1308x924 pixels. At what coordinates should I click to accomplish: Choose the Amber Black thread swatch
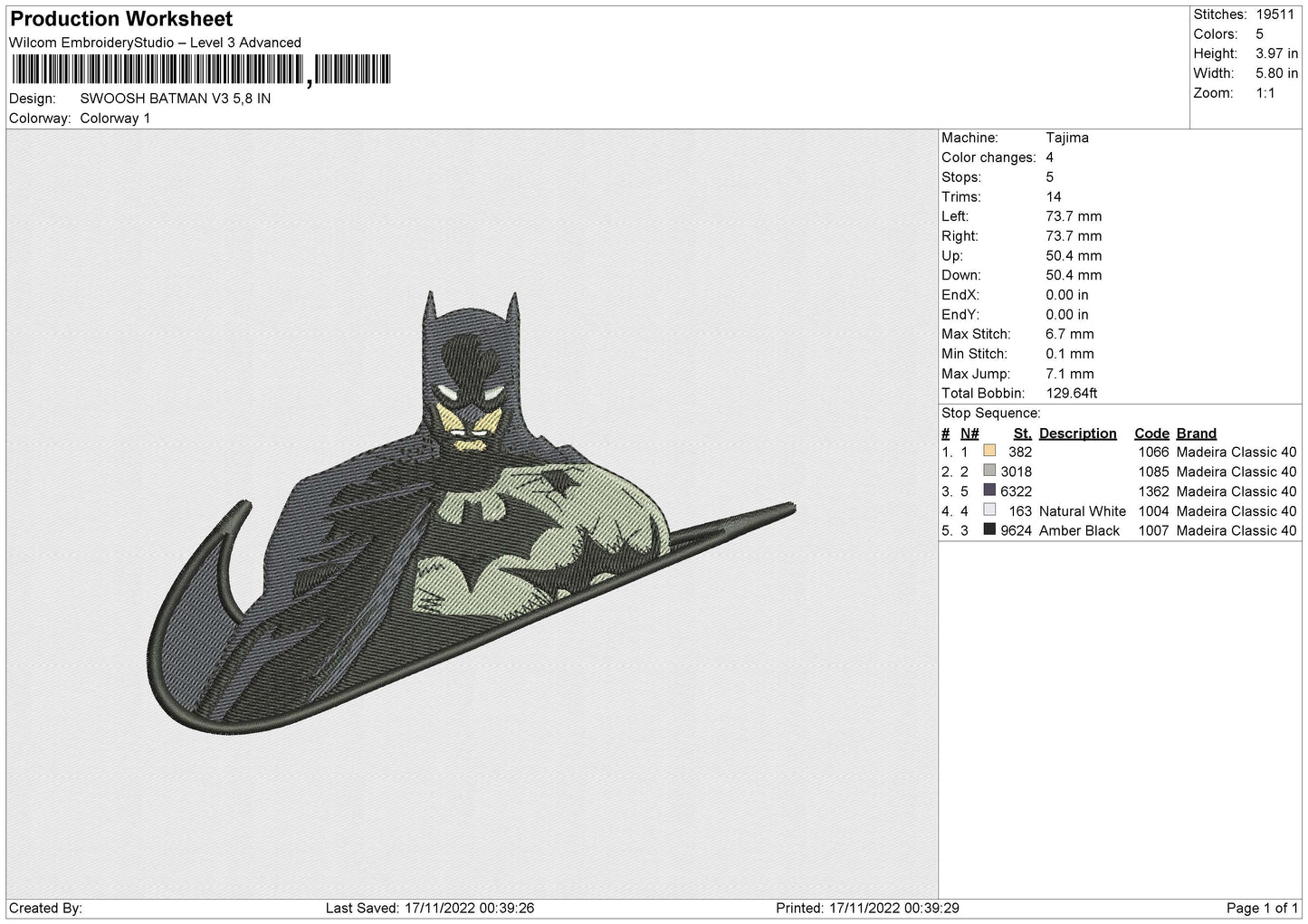(989, 530)
